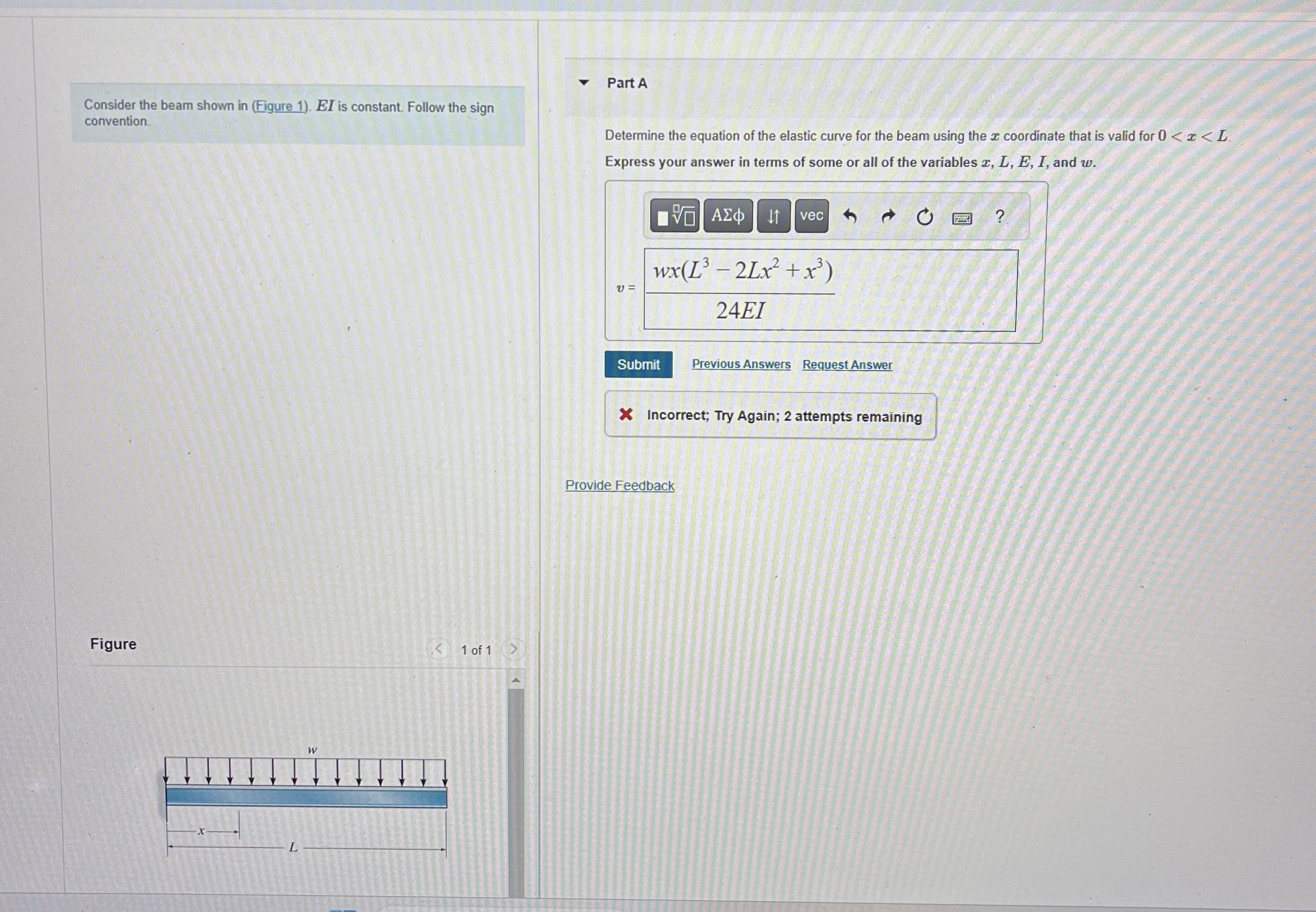Click inside the answer equation input box
1316x912 pixels.
coord(829,290)
